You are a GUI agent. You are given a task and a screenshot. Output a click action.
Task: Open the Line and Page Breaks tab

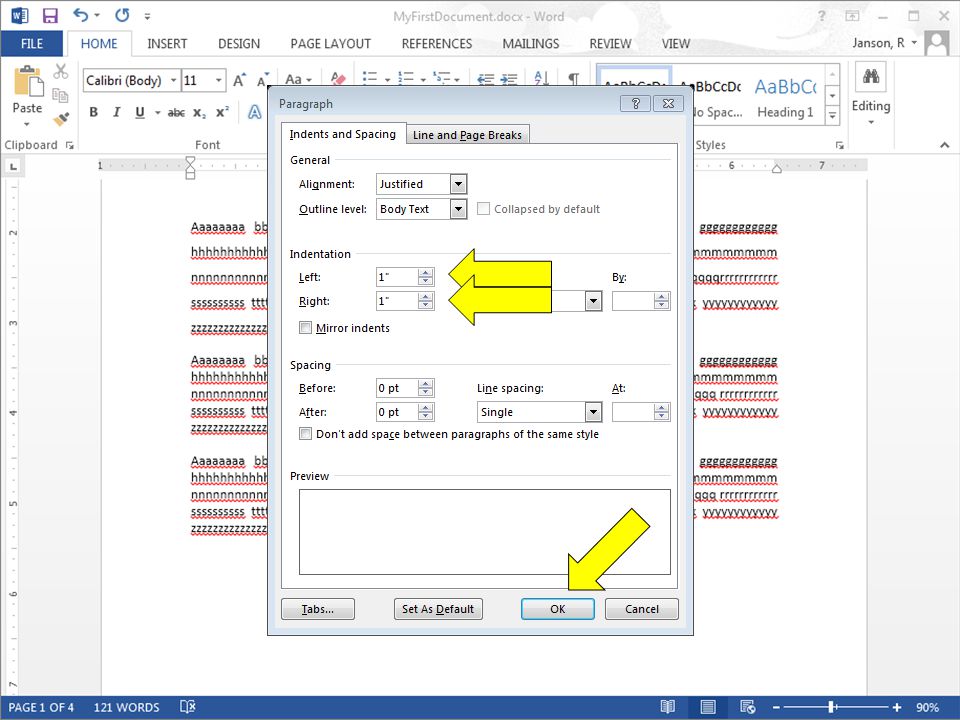pyautogui.click(x=467, y=135)
